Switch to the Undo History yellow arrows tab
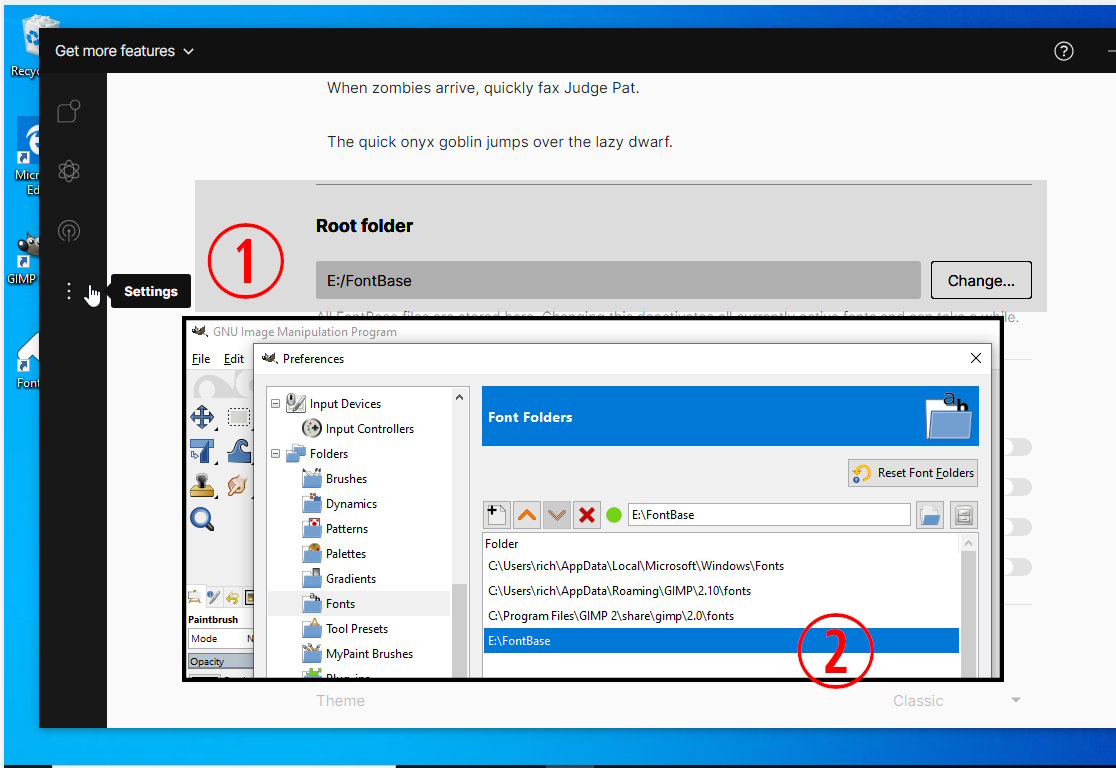Viewport: 1116px width, 768px height. click(x=232, y=597)
